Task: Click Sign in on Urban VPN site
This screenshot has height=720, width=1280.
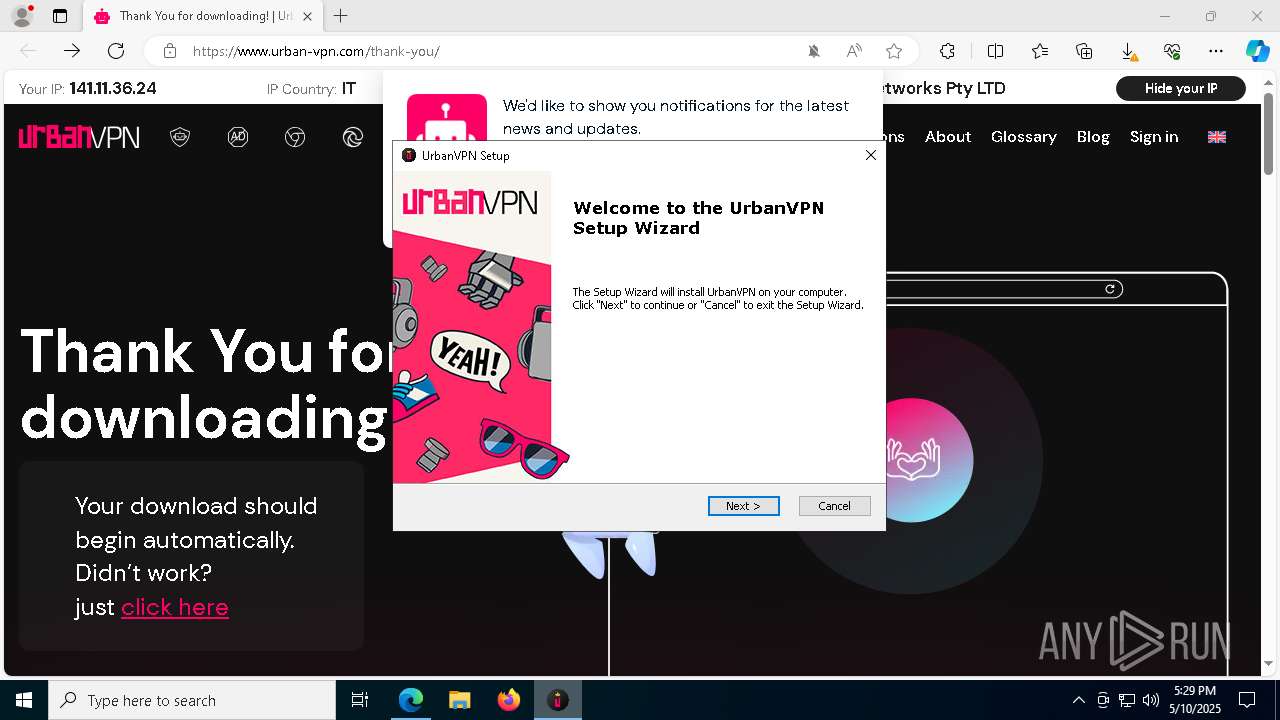Action: 1154,137
